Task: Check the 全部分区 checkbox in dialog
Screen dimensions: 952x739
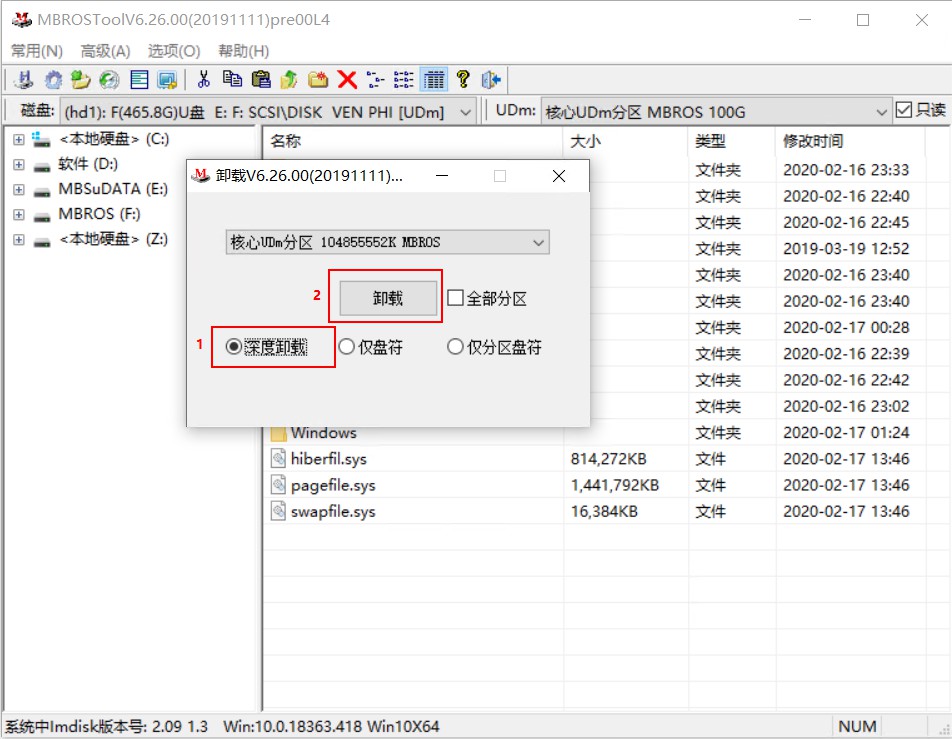Action: coord(458,296)
